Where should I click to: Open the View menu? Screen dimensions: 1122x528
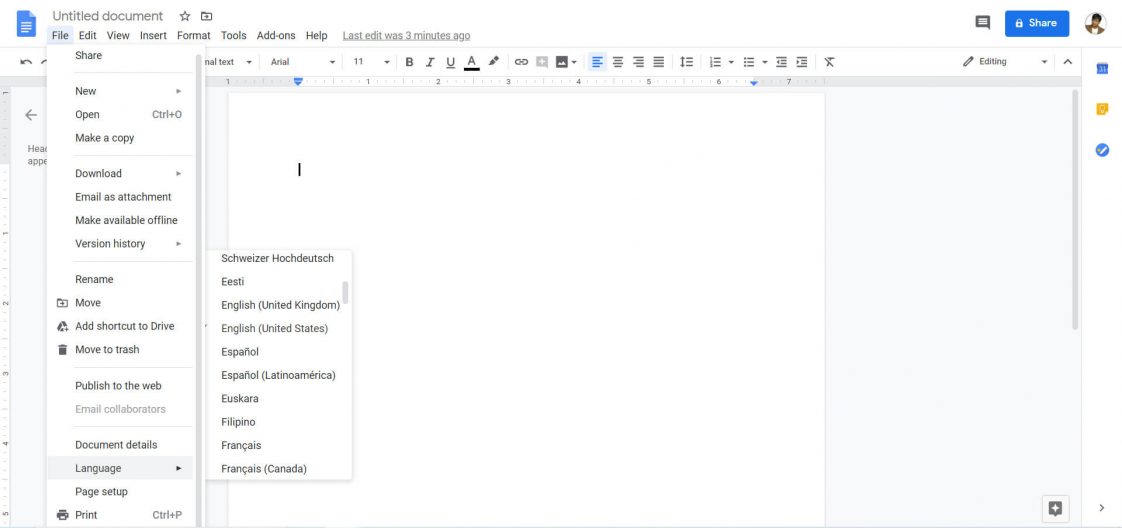[118, 36]
